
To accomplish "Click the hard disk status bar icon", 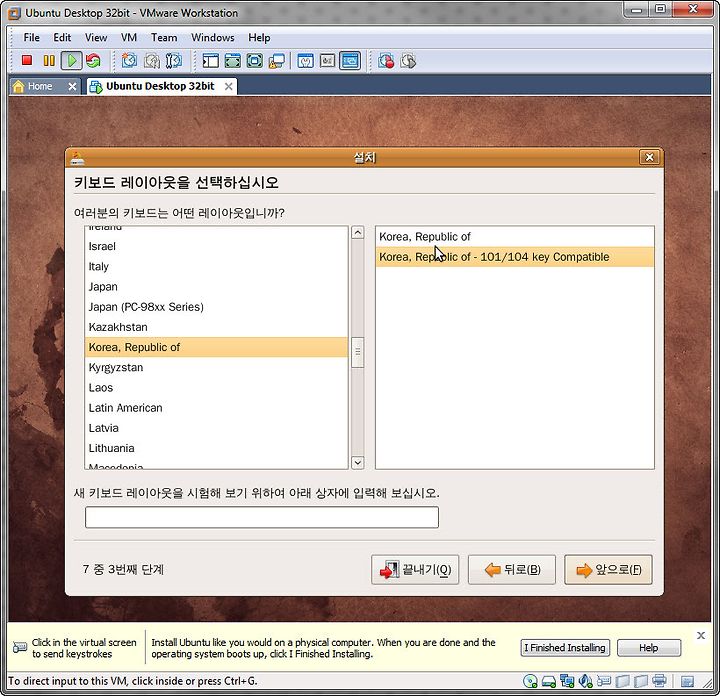I will pyautogui.click(x=549, y=681).
